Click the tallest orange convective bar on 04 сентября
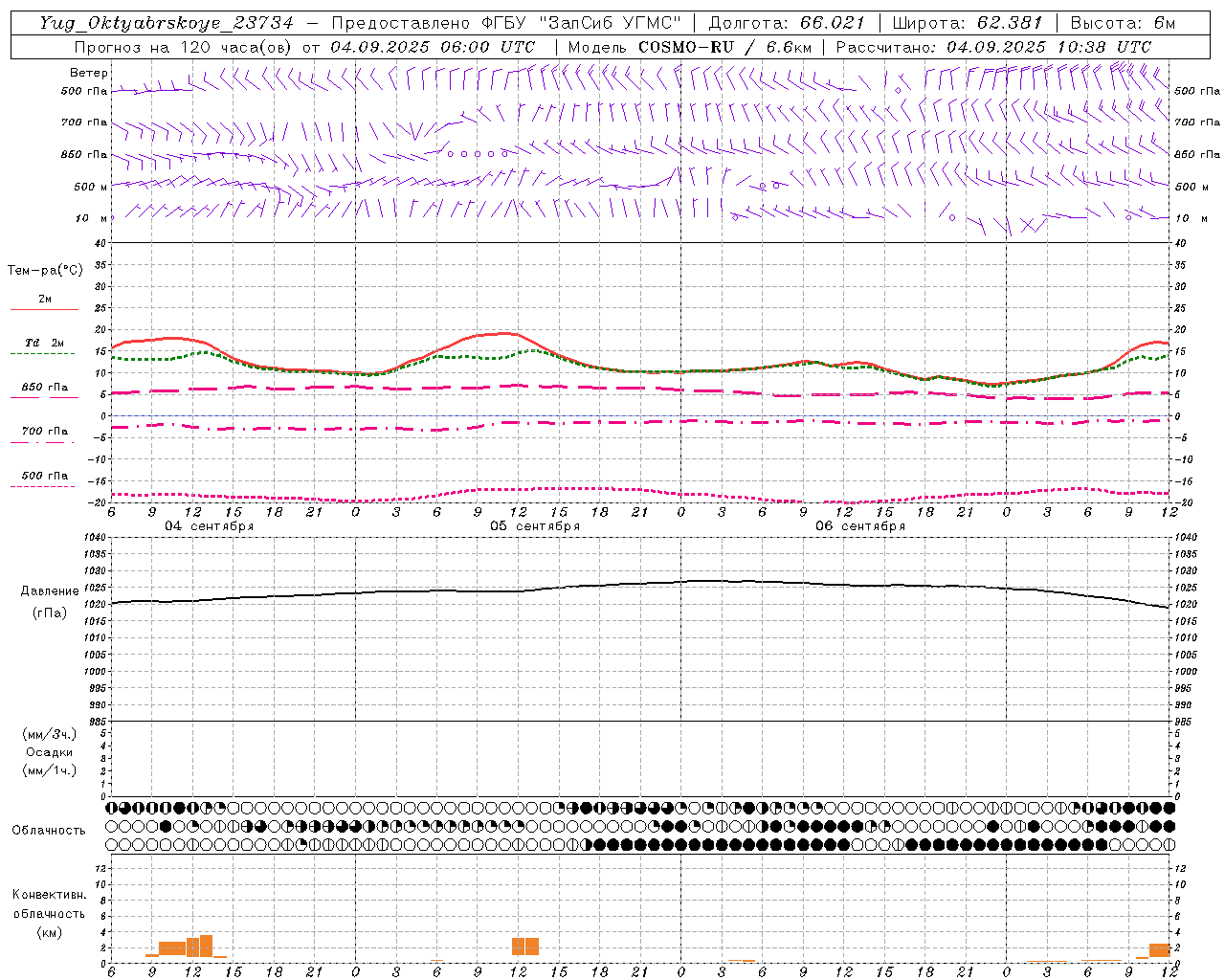1225x980 pixels. pyautogui.click(x=206, y=946)
